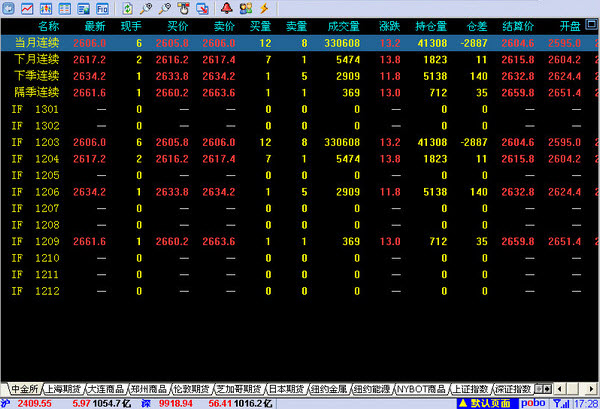Select the IF 1301 contract row

tap(299, 109)
